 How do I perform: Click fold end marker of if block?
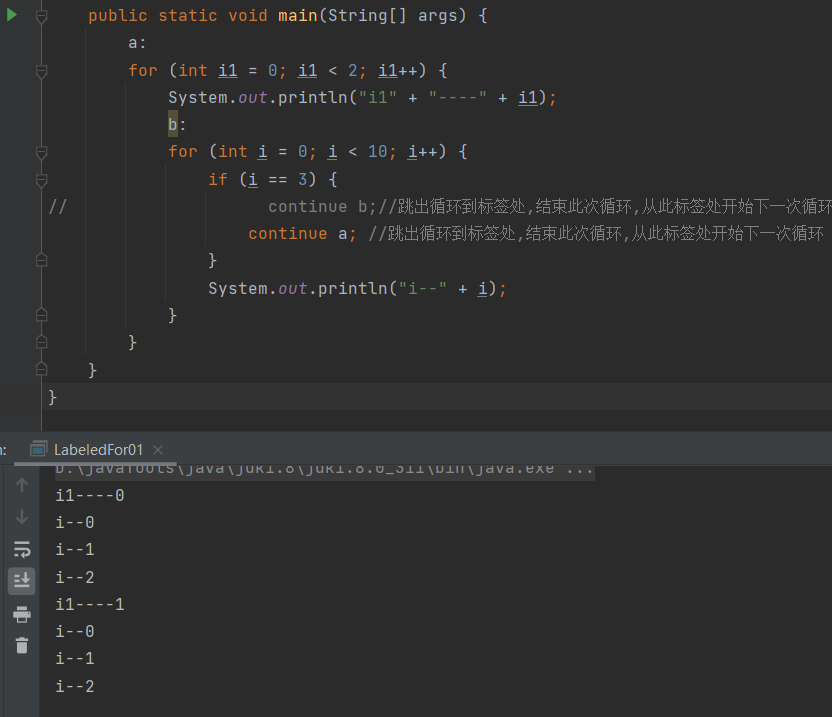41,260
